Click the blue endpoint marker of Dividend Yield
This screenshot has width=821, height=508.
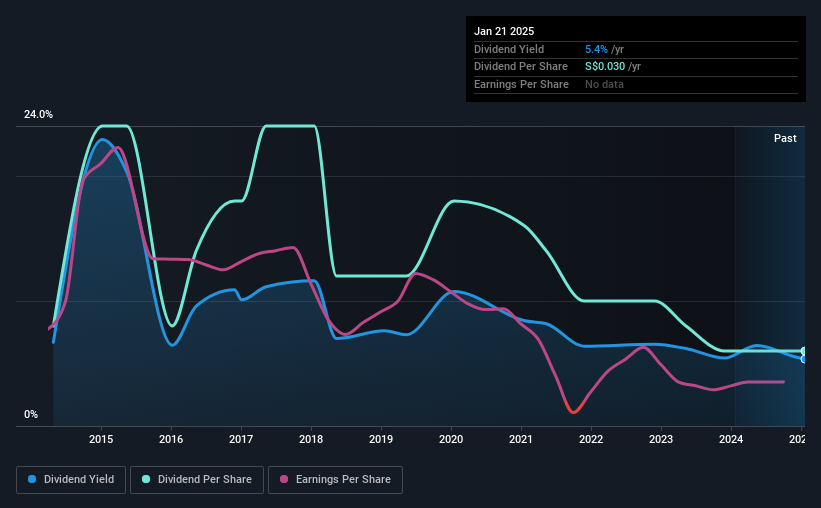click(x=804, y=359)
